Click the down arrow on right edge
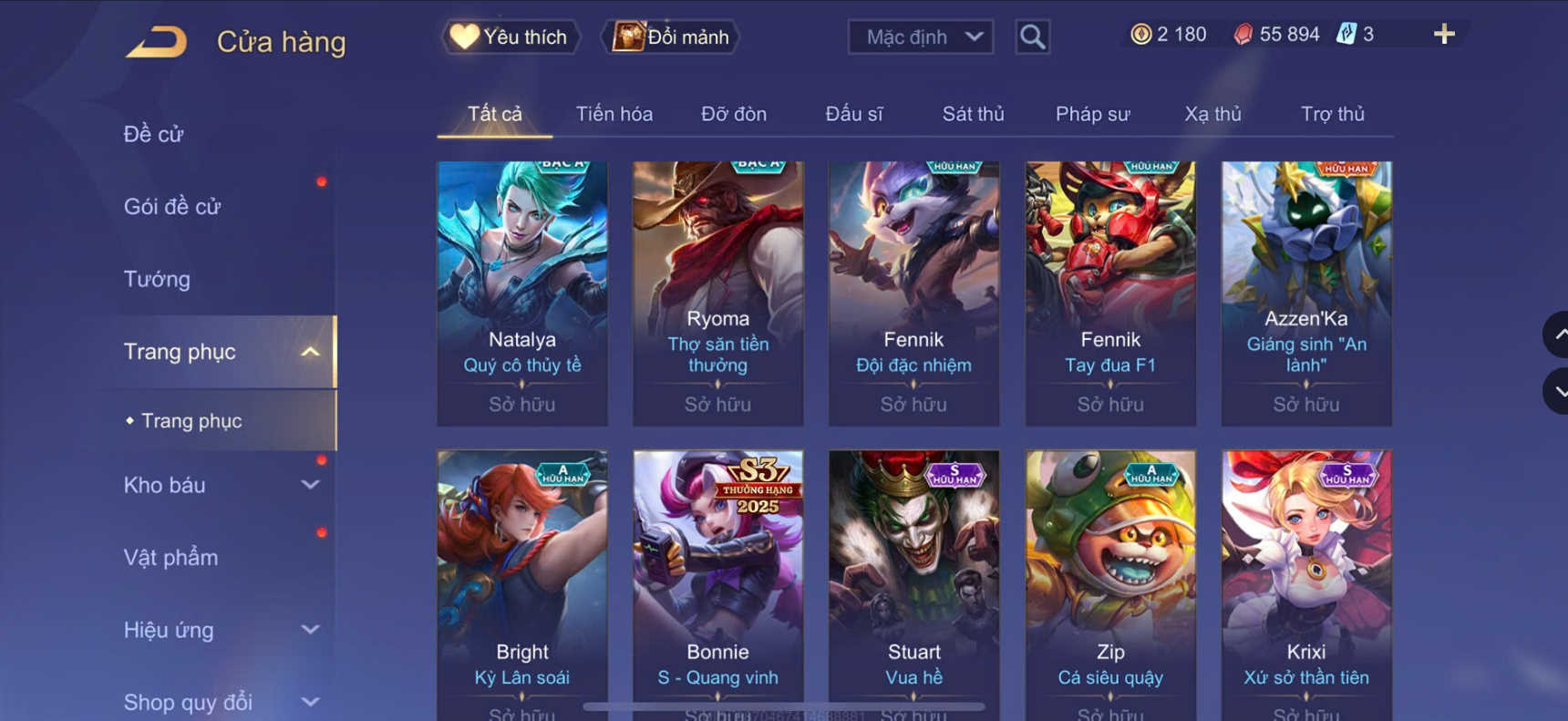 [1556, 392]
